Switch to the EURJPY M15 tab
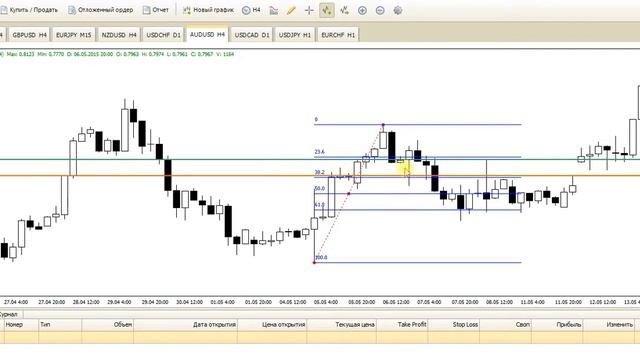Image resolution: width=640 pixels, height=360 pixels. tap(73, 35)
